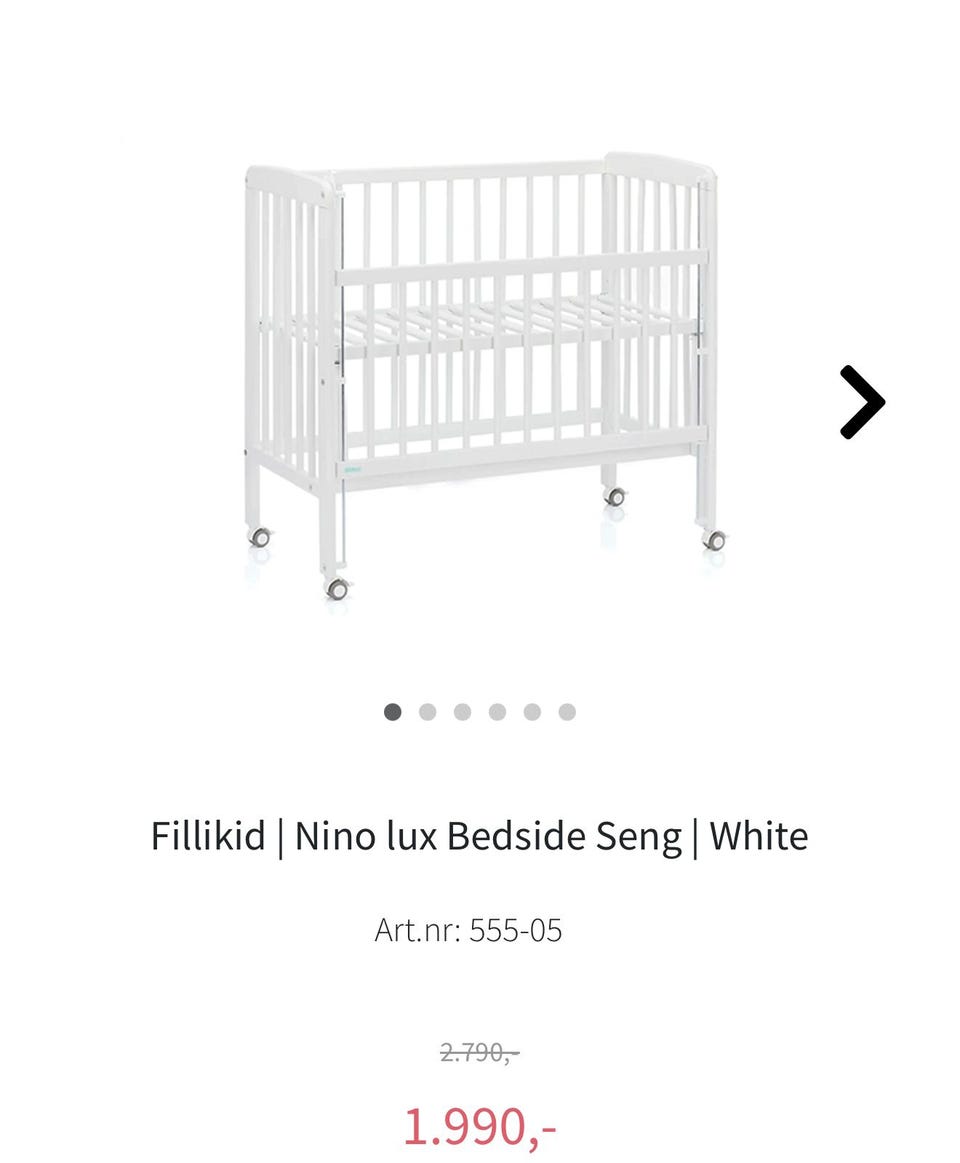This screenshot has height=1163, width=960.
Task: Go to the fourth carousel dot
Action: (497, 712)
